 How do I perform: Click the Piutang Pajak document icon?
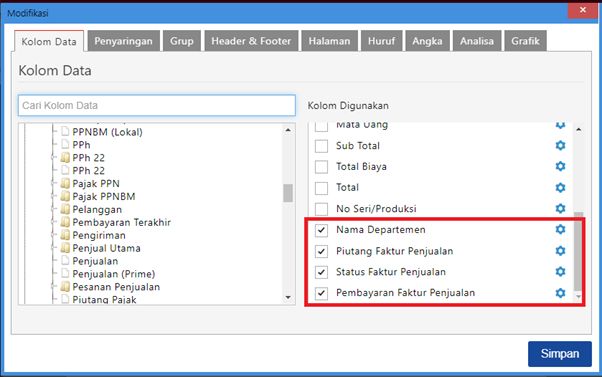click(65, 299)
